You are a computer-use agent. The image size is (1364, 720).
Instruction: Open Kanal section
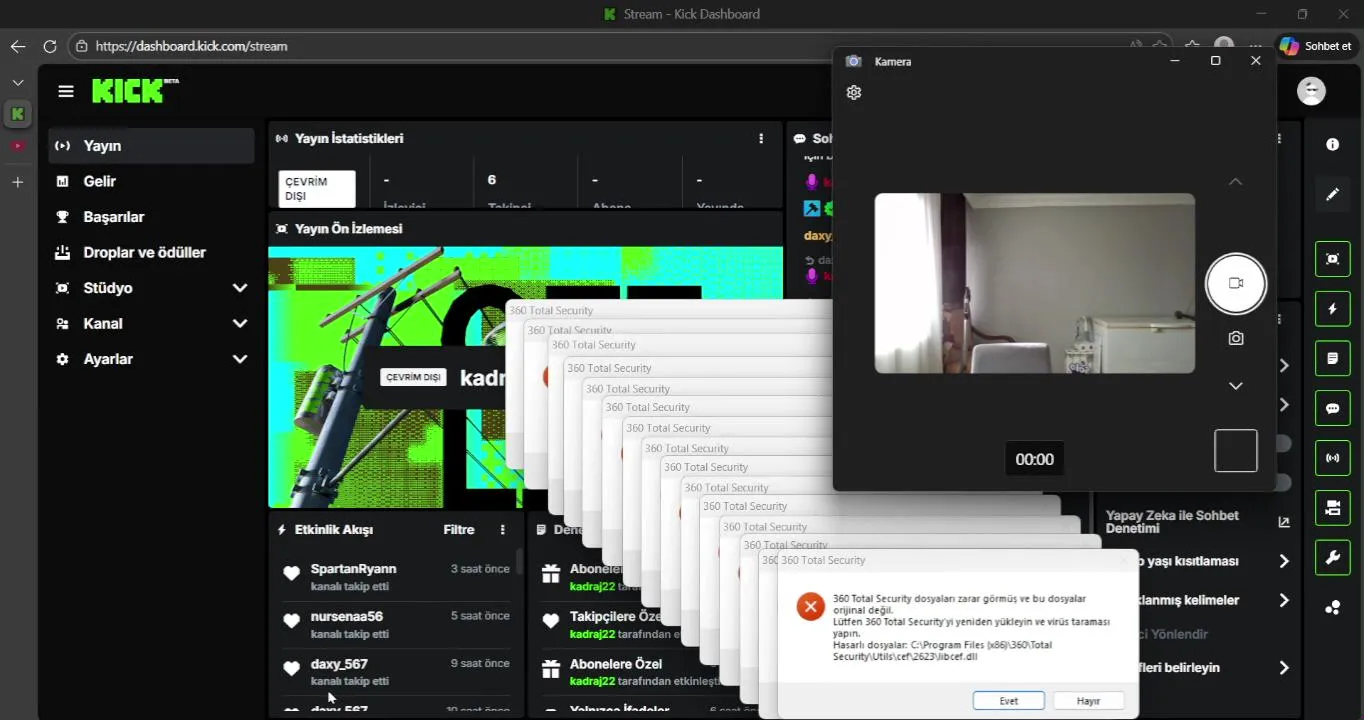tap(151, 324)
